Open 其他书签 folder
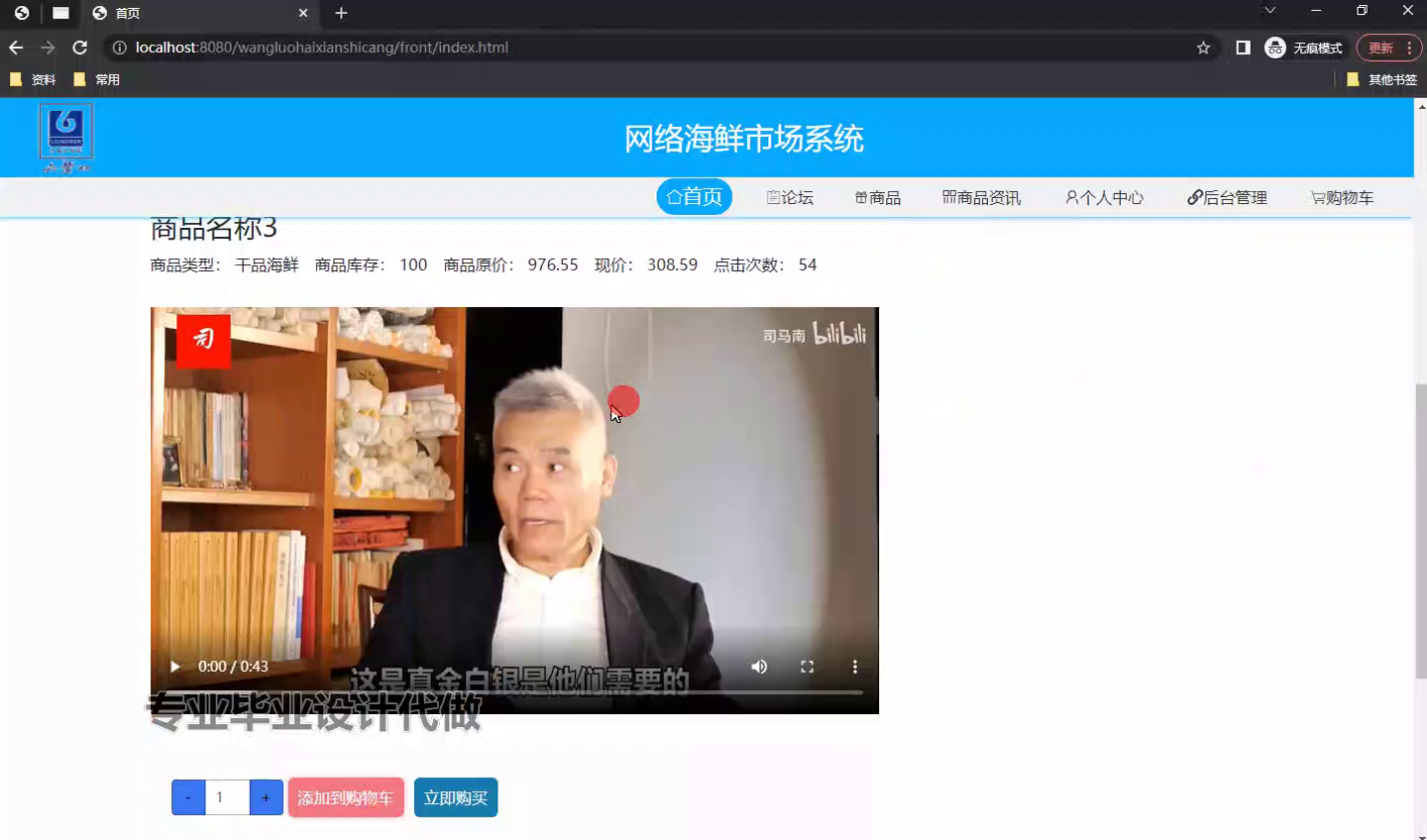The width and height of the screenshot is (1427, 840). pyautogui.click(x=1381, y=79)
